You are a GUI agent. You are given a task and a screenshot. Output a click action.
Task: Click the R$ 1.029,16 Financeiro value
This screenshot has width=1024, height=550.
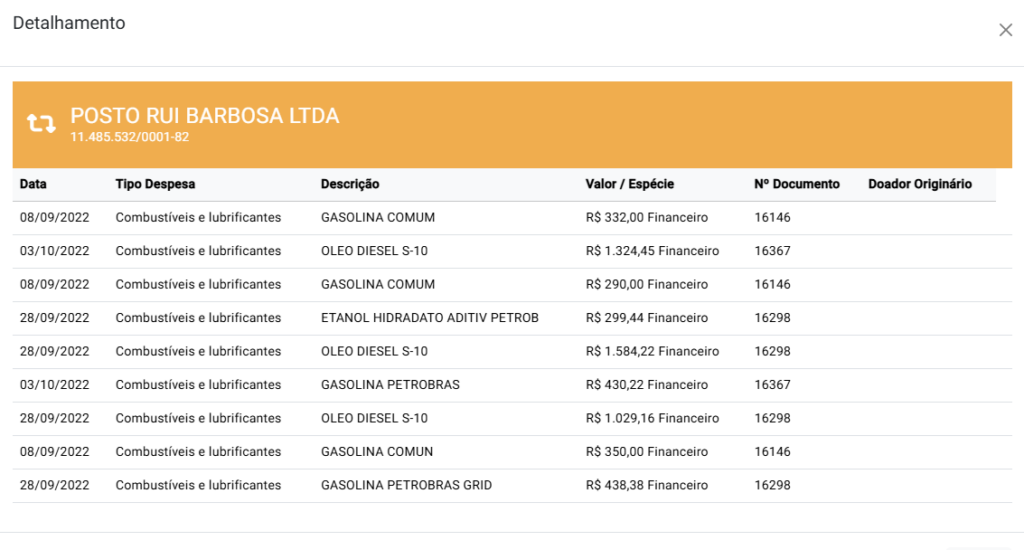click(652, 418)
